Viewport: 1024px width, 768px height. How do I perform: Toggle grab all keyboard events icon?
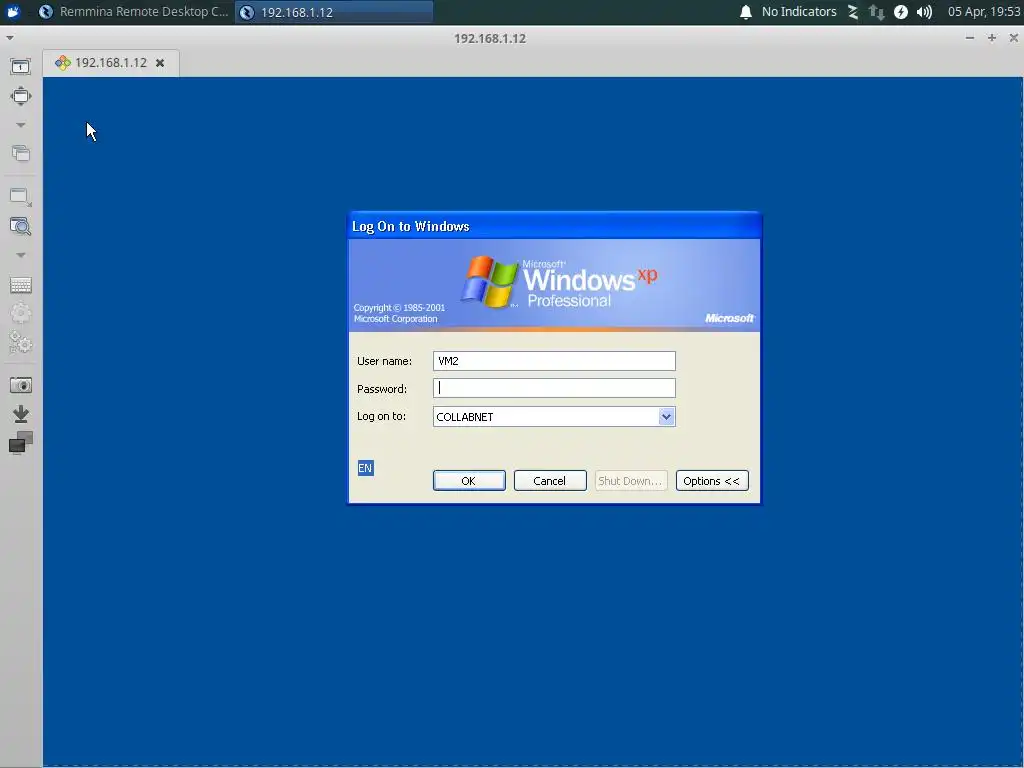[20, 285]
